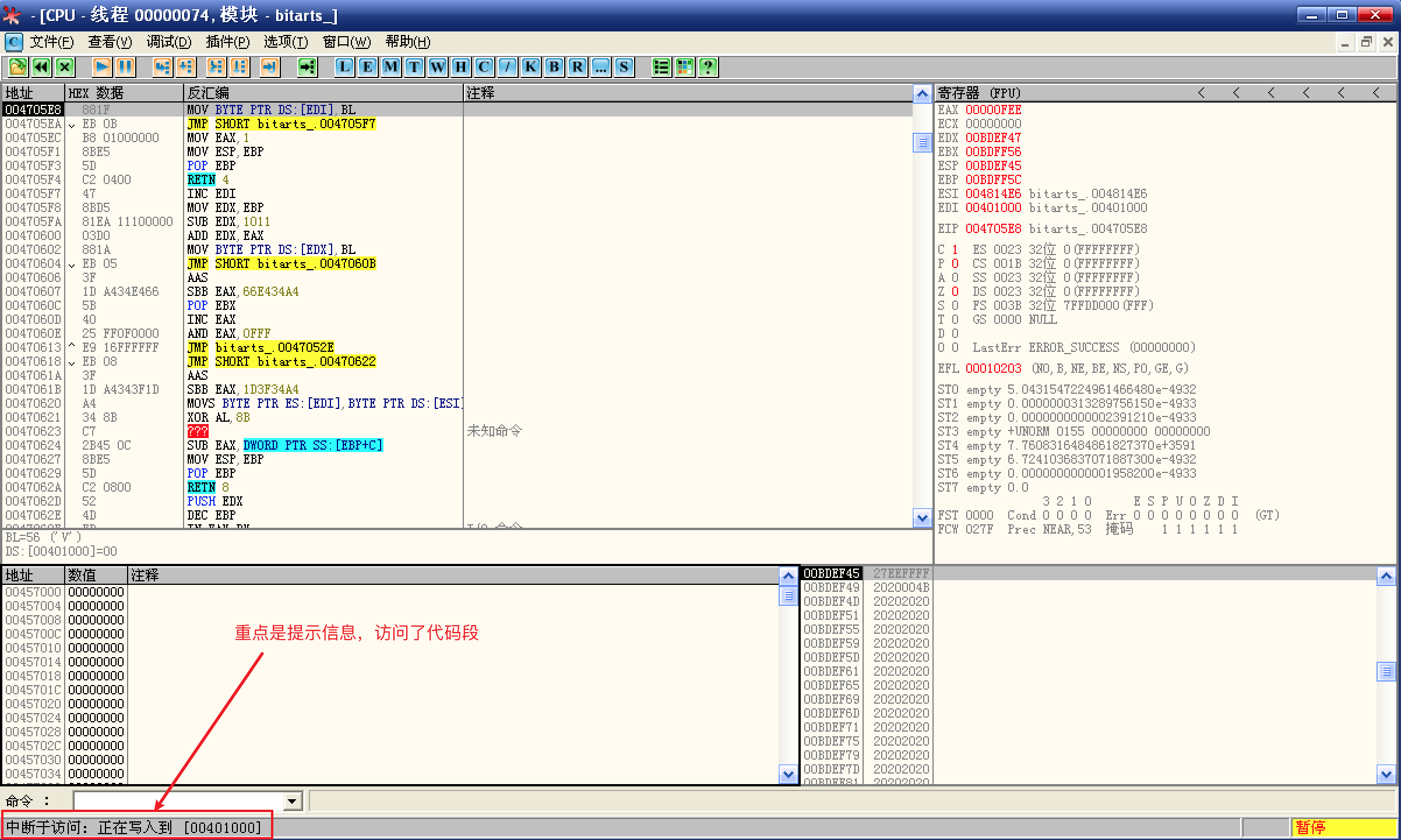Click the Step over toolbar icon
The image size is (1401, 840).
click(x=185, y=67)
